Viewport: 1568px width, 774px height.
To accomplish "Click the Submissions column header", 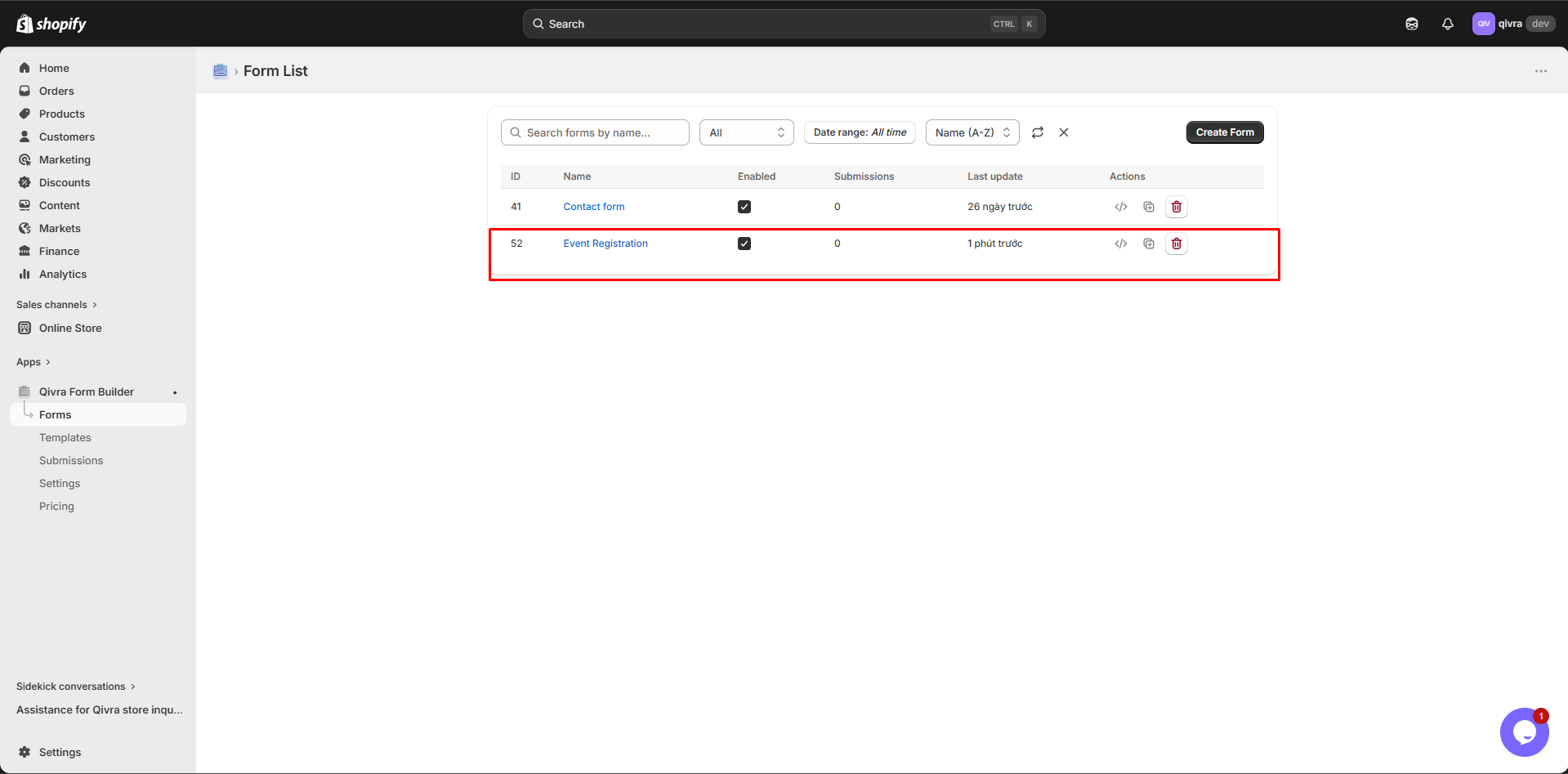I will [x=864, y=177].
